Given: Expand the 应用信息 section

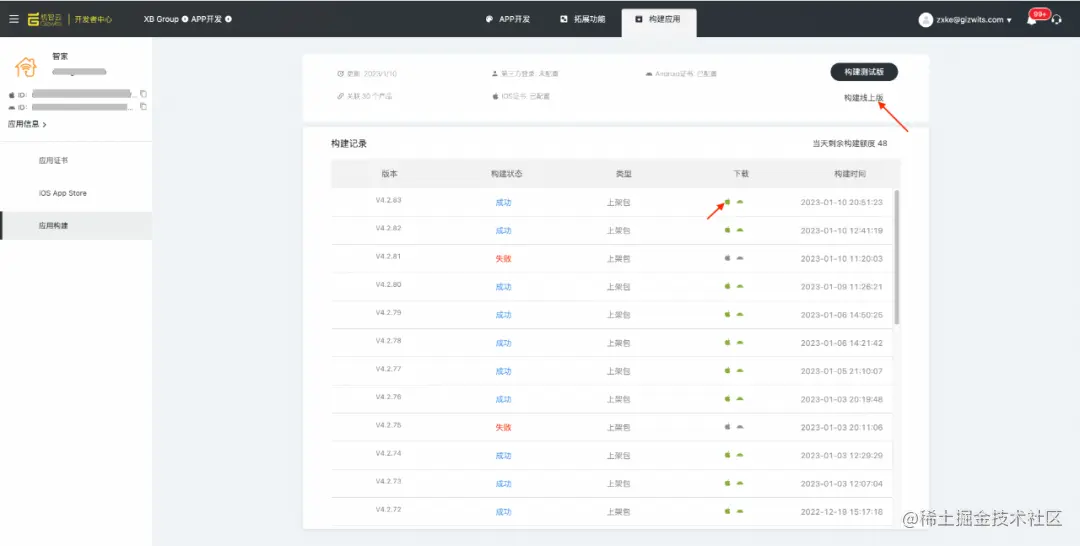Looking at the screenshot, I should coord(28,125).
